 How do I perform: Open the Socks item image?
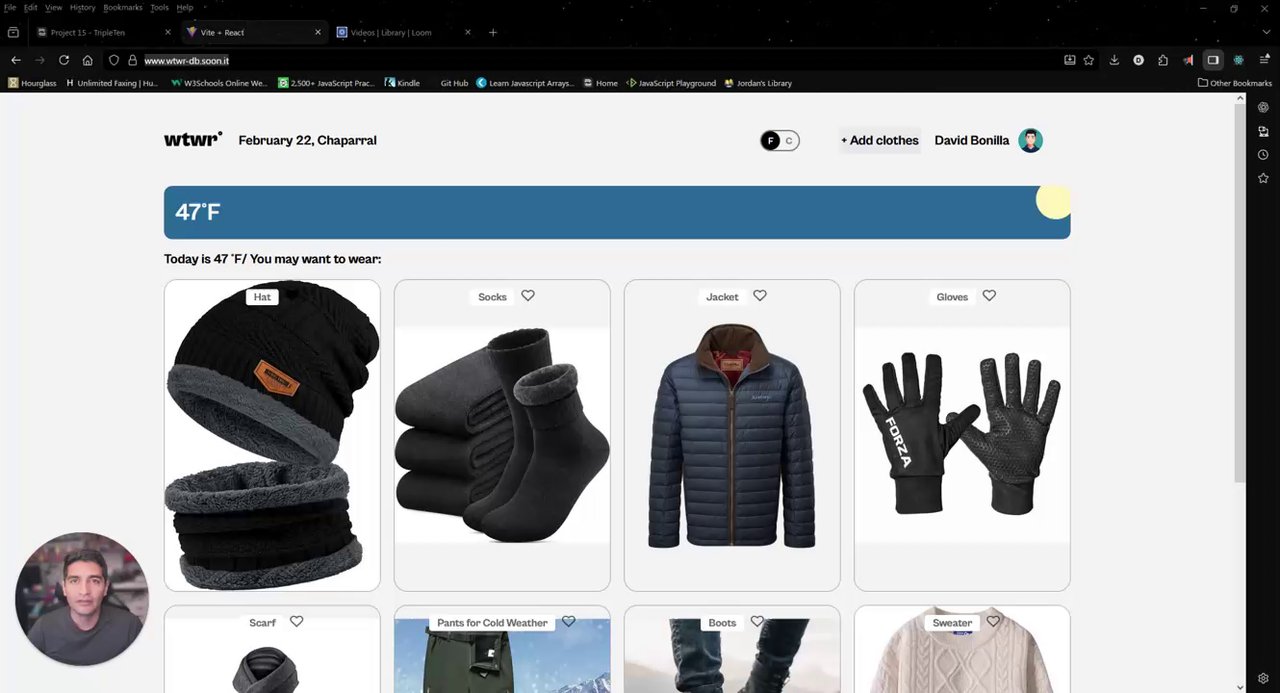pos(502,435)
